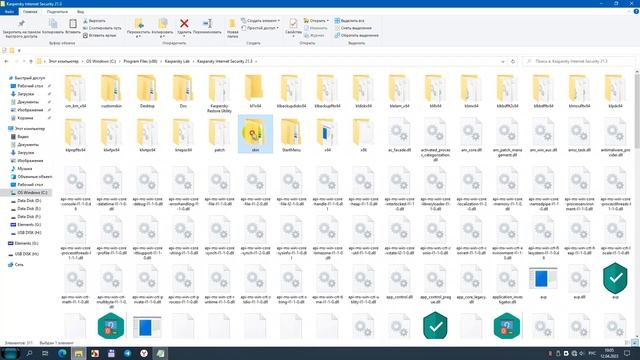
Task: Switch to the Home (Главная) ribbon tab
Action: (30, 12)
